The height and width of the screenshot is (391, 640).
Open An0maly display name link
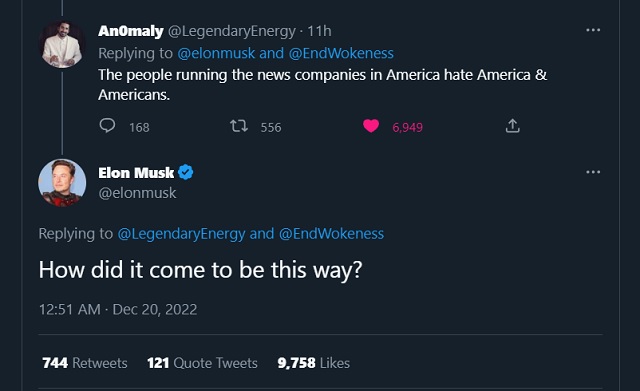(131, 31)
